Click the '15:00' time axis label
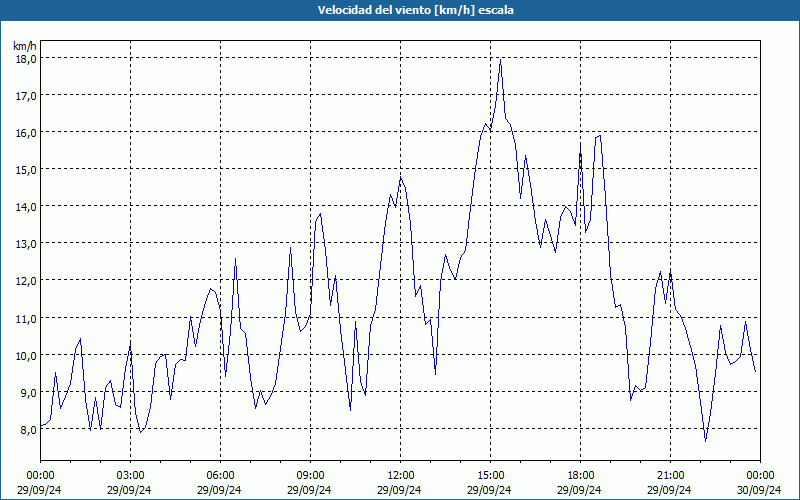The image size is (800, 500). pyautogui.click(x=490, y=476)
